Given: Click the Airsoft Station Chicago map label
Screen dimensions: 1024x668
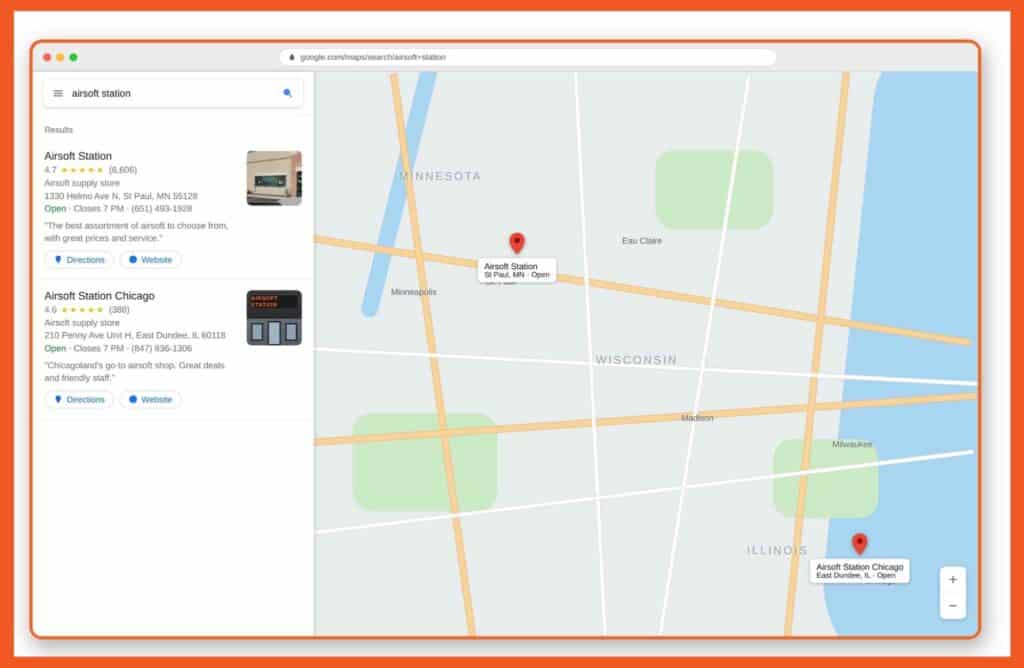Looking at the screenshot, I should (x=859, y=571).
